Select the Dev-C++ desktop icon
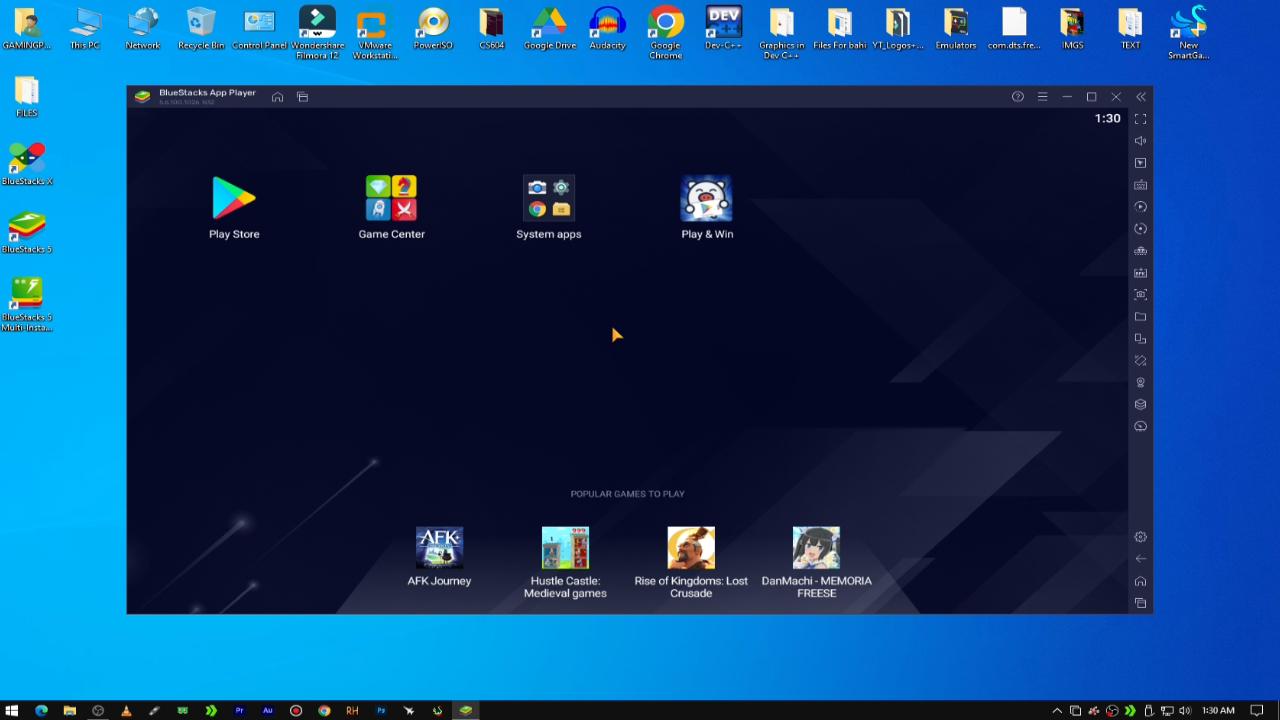The image size is (1280, 720). pyautogui.click(x=723, y=28)
